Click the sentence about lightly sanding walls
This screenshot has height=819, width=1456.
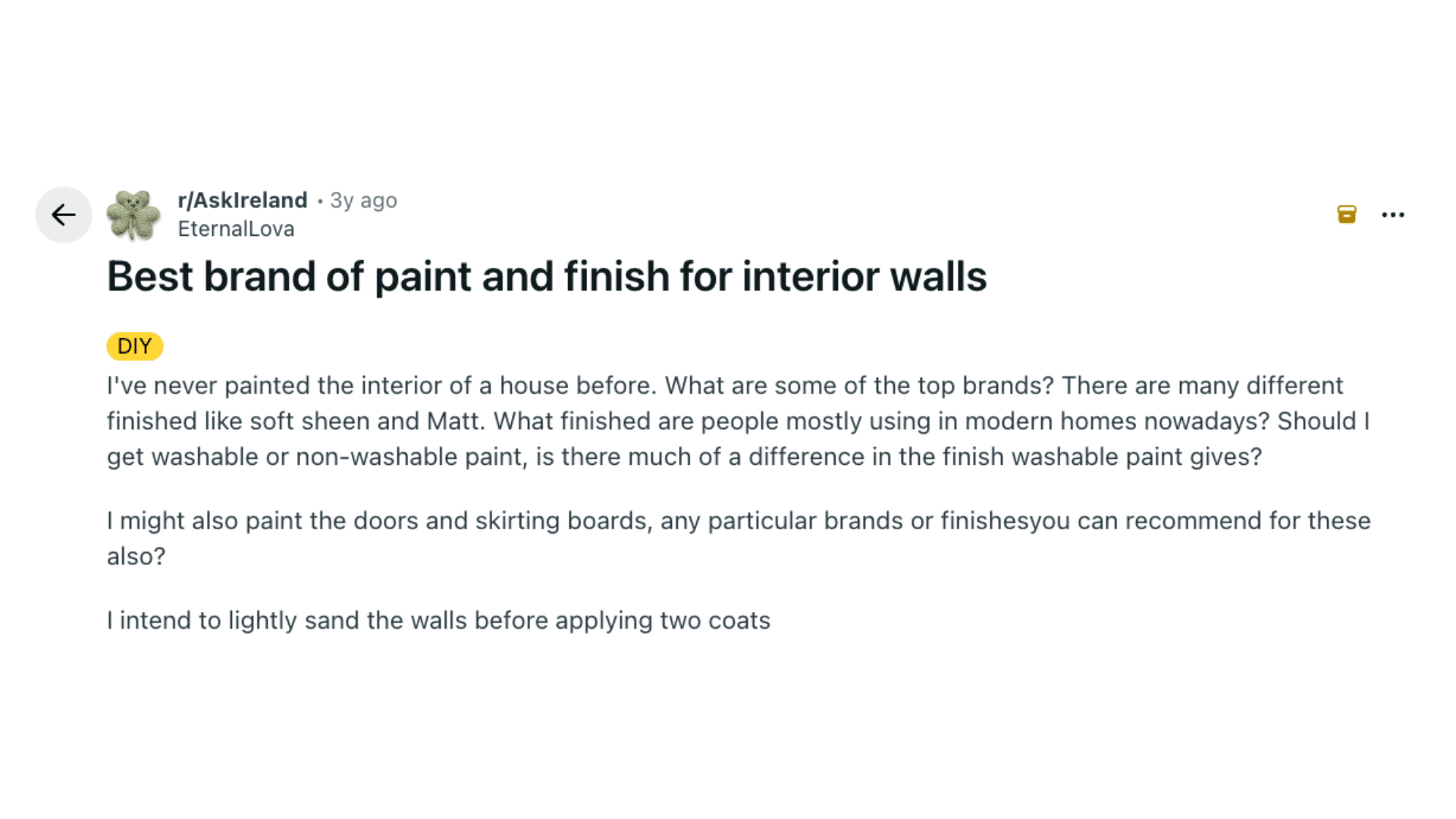[x=438, y=620]
